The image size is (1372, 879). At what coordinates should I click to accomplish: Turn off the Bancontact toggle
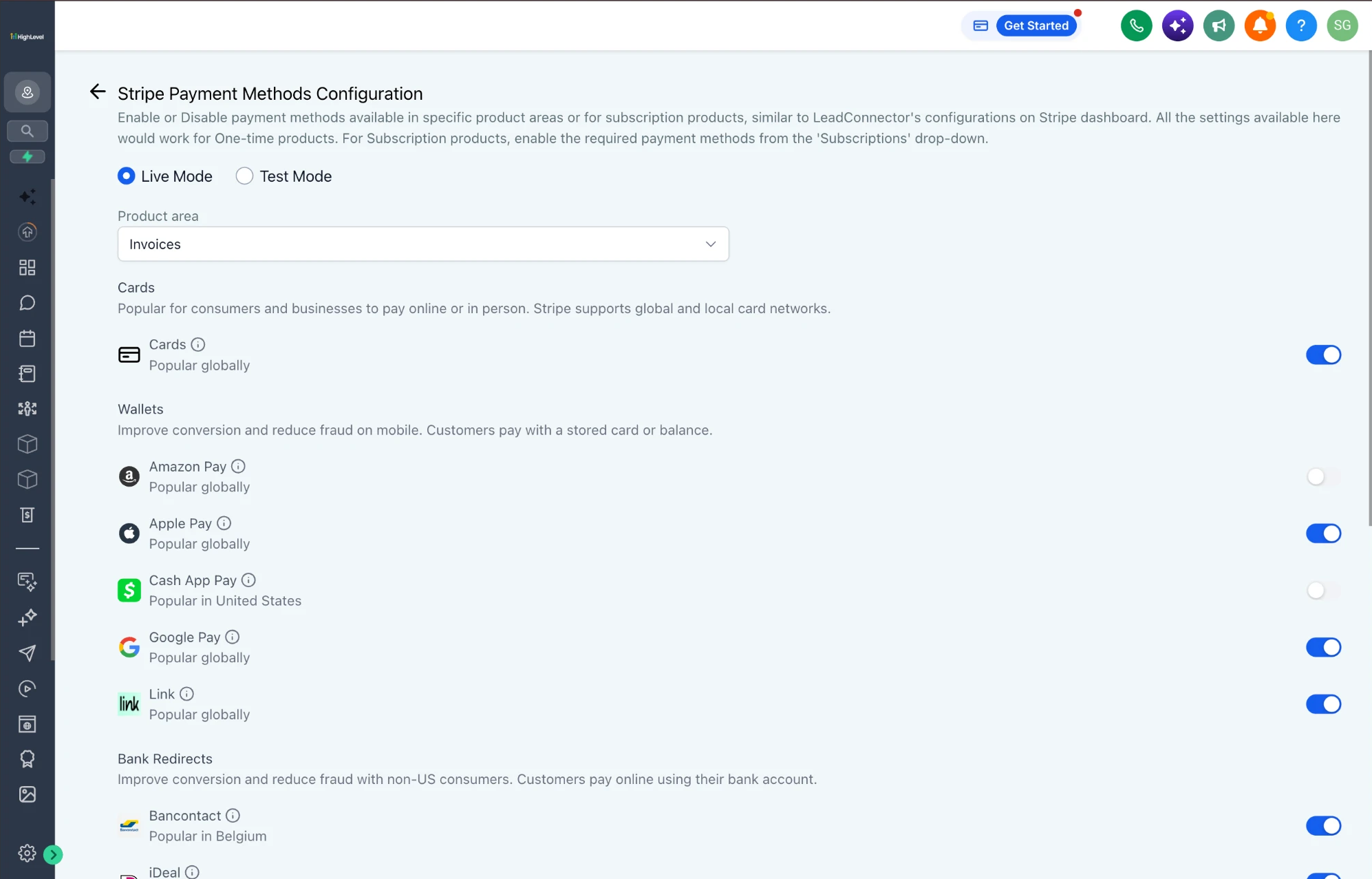click(1324, 826)
